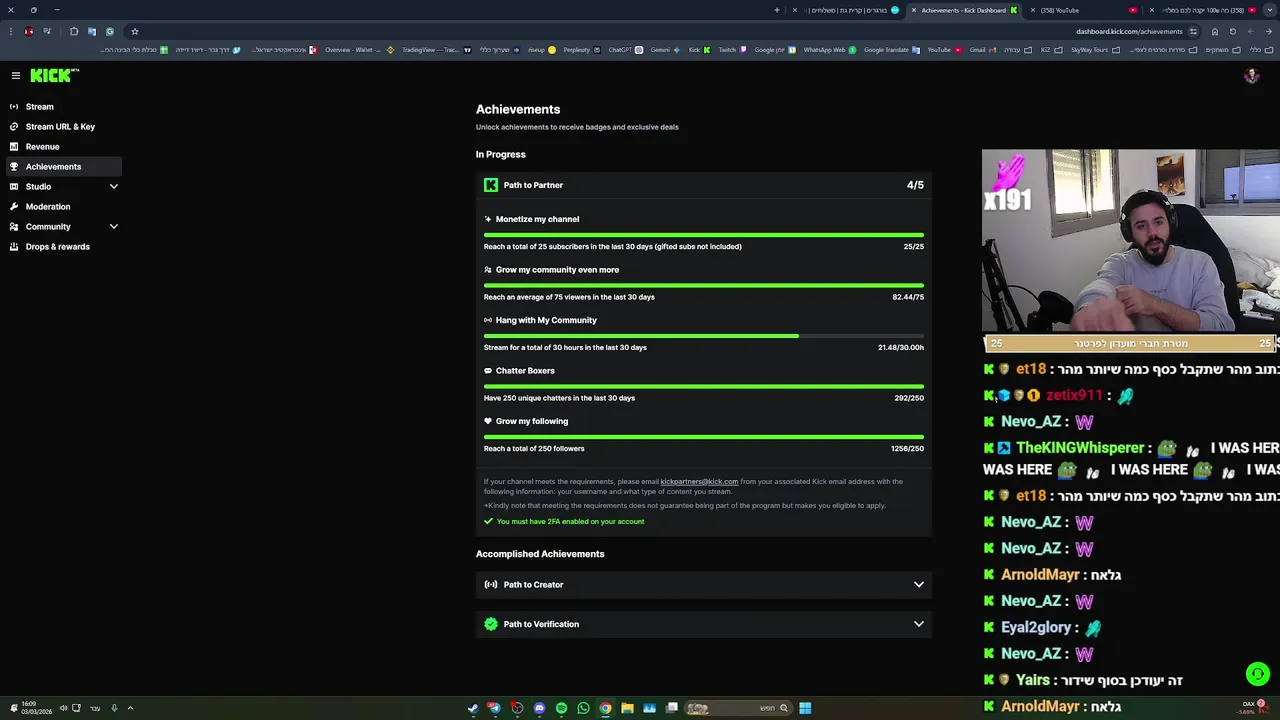The width and height of the screenshot is (1280, 720).
Task: Click the Kick logo
Action: (x=54, y=75)
